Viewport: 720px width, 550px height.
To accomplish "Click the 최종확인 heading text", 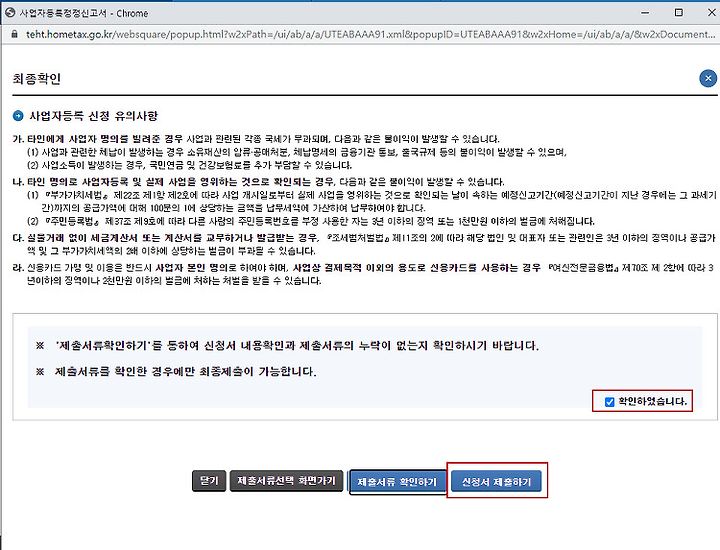I will [37, 79].
